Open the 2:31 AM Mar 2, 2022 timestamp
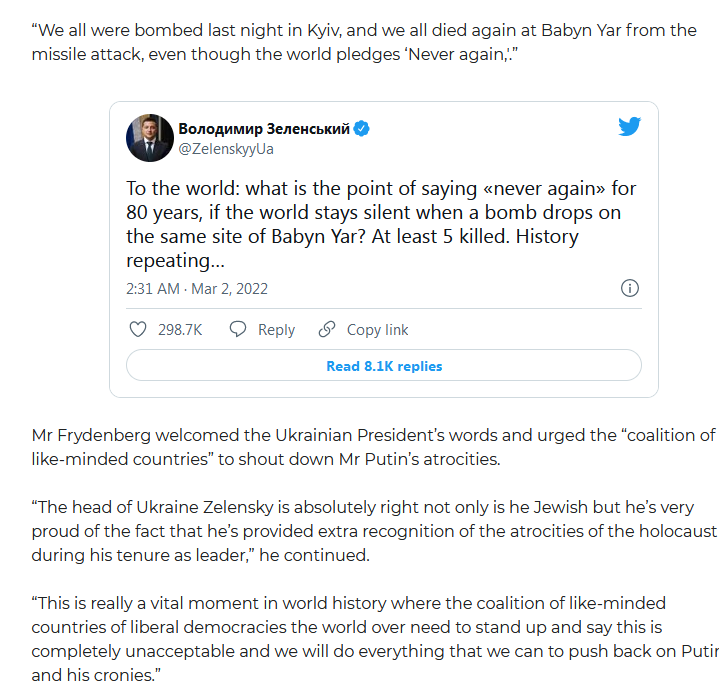The width and height of the screenshot is (719, 695). tap(197, 289)
